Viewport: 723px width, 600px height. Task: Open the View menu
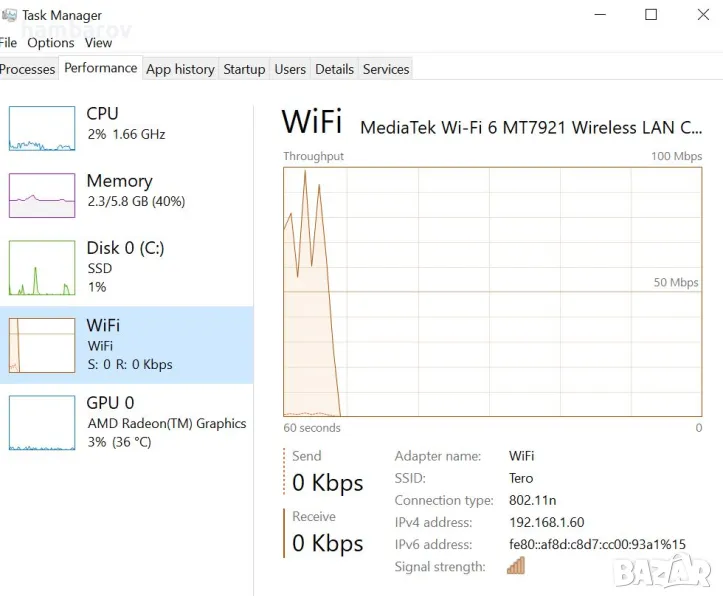coord(98,43)
